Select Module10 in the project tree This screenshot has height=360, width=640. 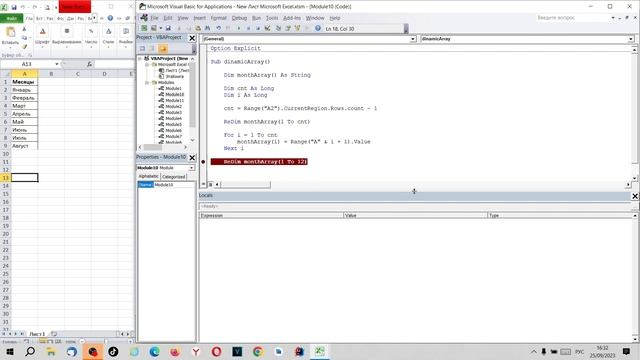click(x=174, y=94)
